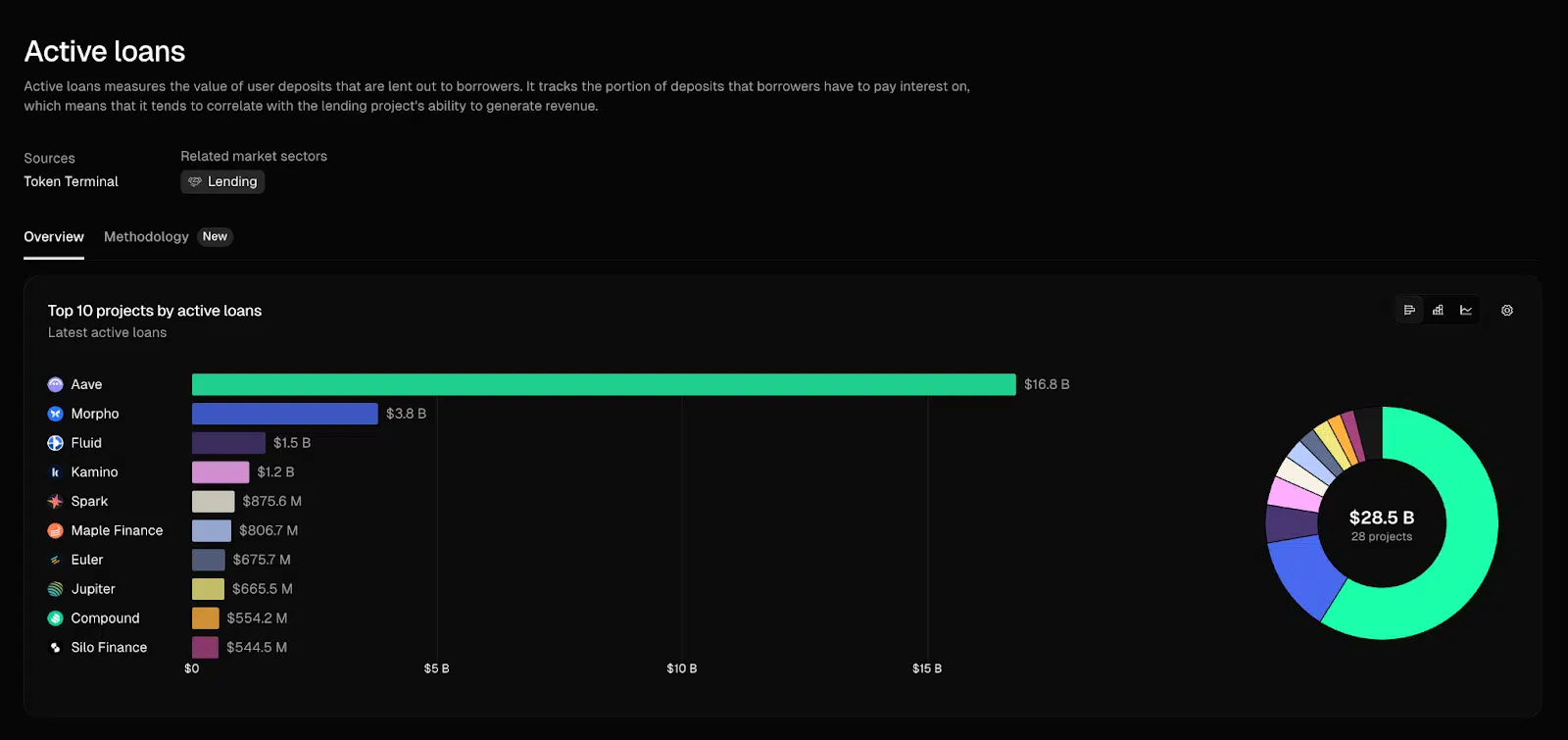
Task: Click the Compound project logo
Action: (x=56, y=618)
